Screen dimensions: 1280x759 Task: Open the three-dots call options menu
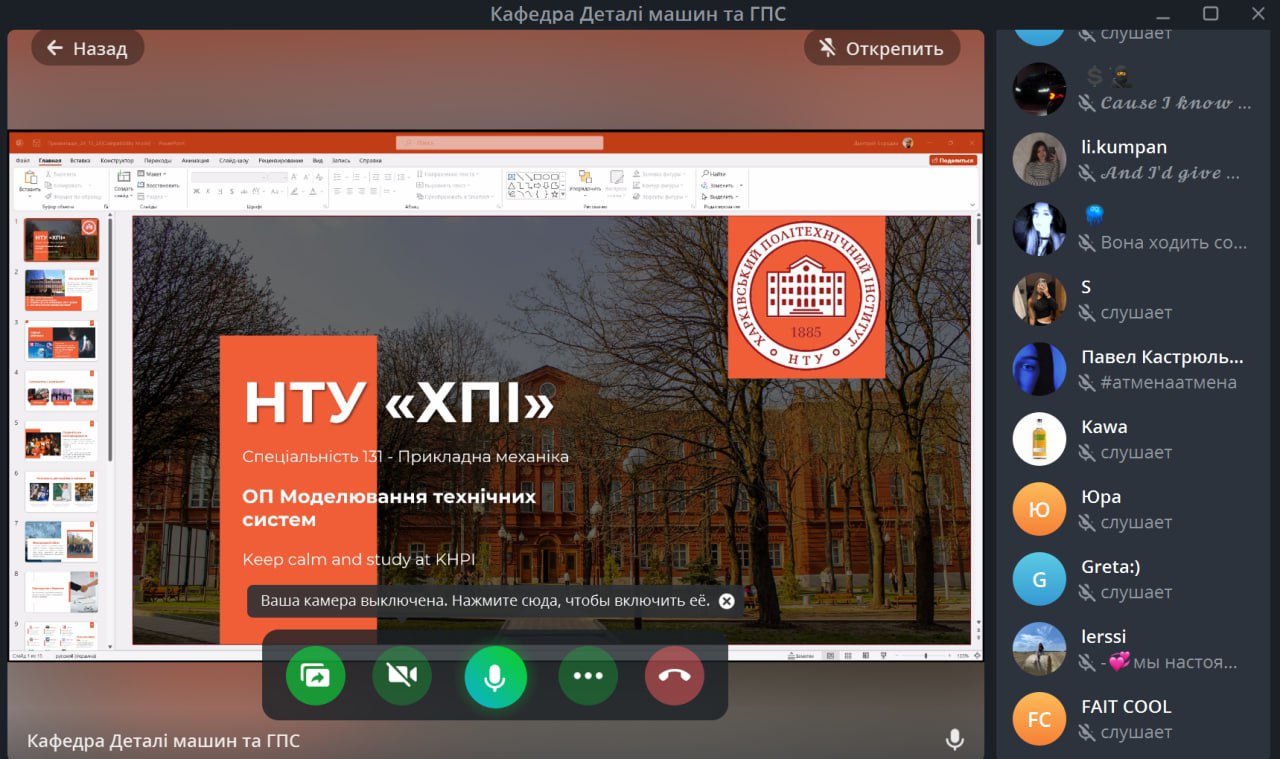[588, 676]
